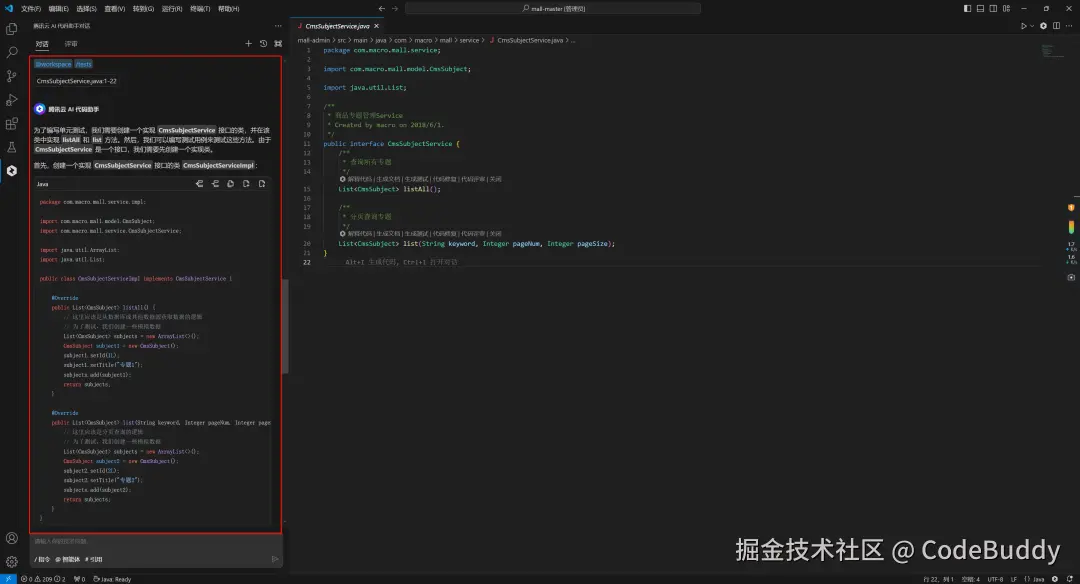Close the CmsSubjectService.java tab
1080x584 pixels.
tap(376, 26)
